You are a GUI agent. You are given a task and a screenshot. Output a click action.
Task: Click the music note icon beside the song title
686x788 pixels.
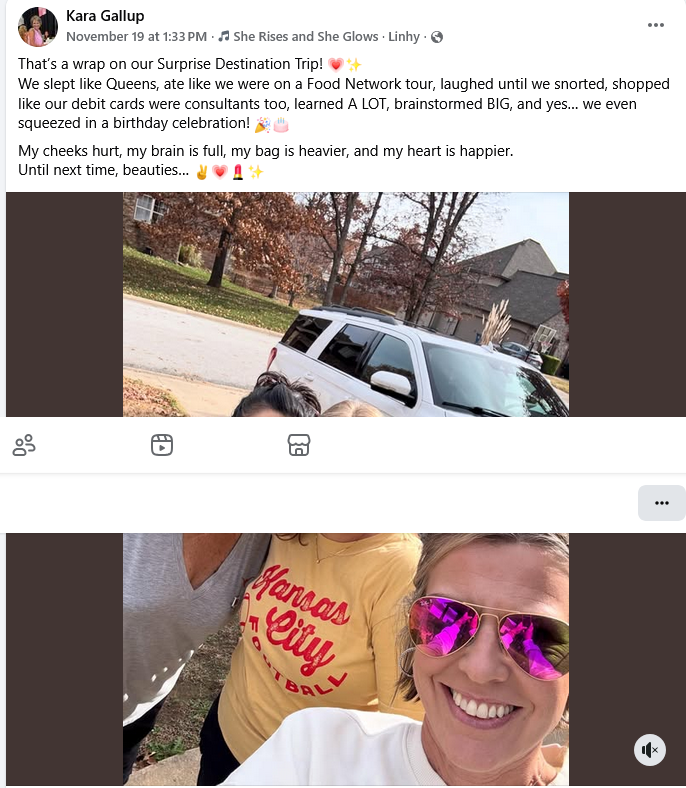tap(224, 37)
